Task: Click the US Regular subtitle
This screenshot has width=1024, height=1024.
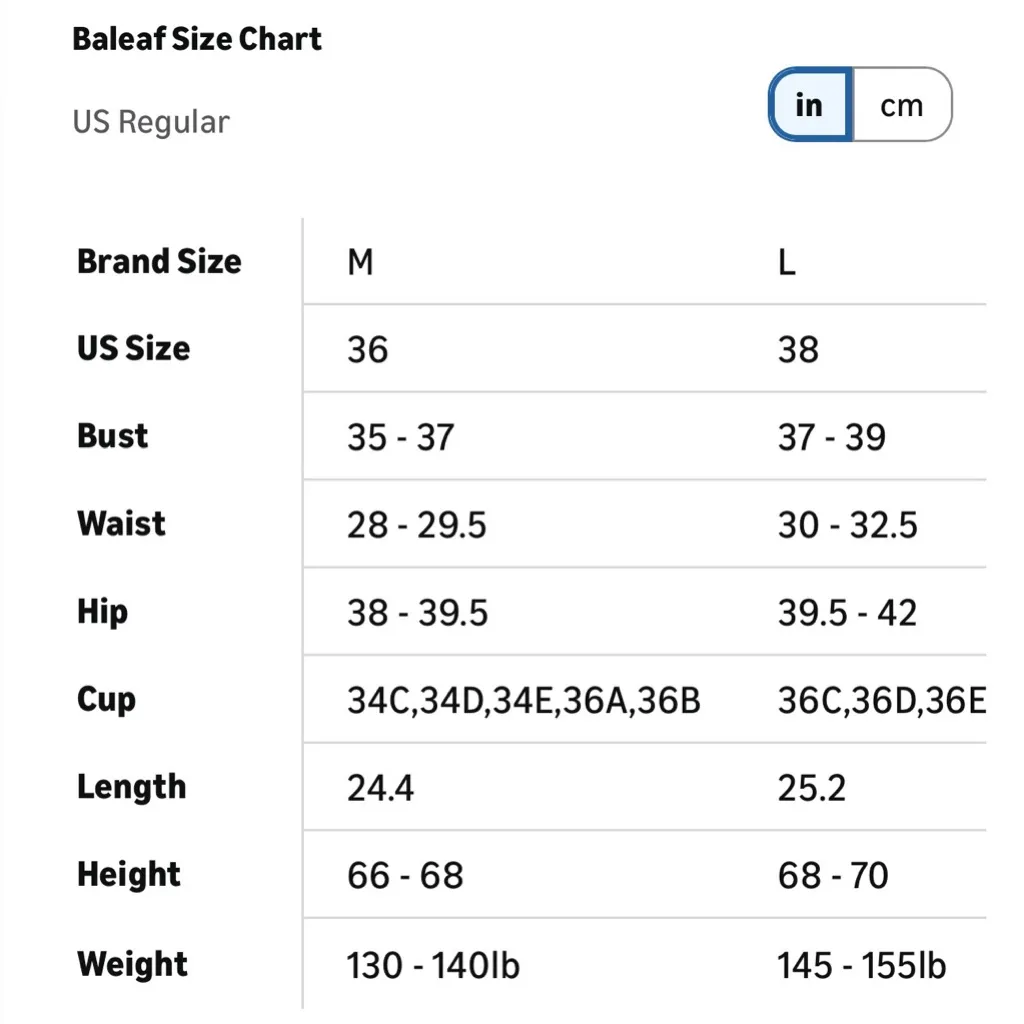Action: (x=151, y=122)
